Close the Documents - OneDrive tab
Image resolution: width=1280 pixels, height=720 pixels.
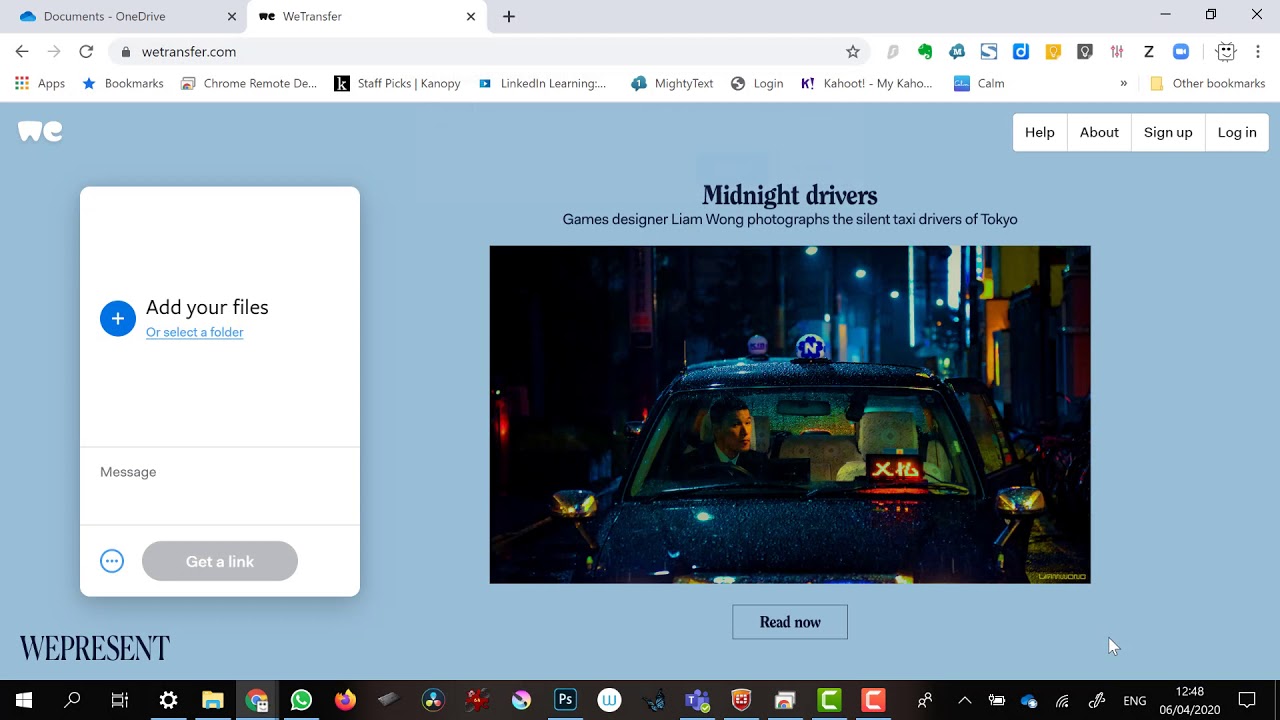[232, 16]
